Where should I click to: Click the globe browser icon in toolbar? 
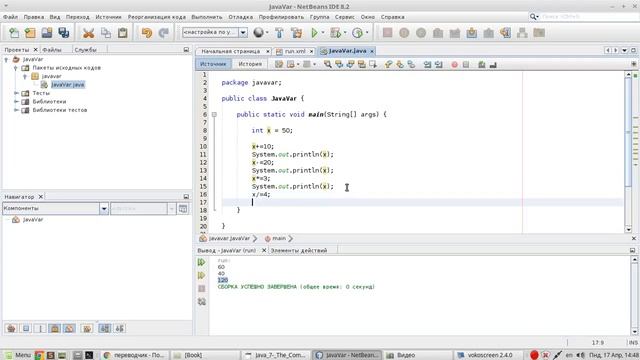pos(258,33)
